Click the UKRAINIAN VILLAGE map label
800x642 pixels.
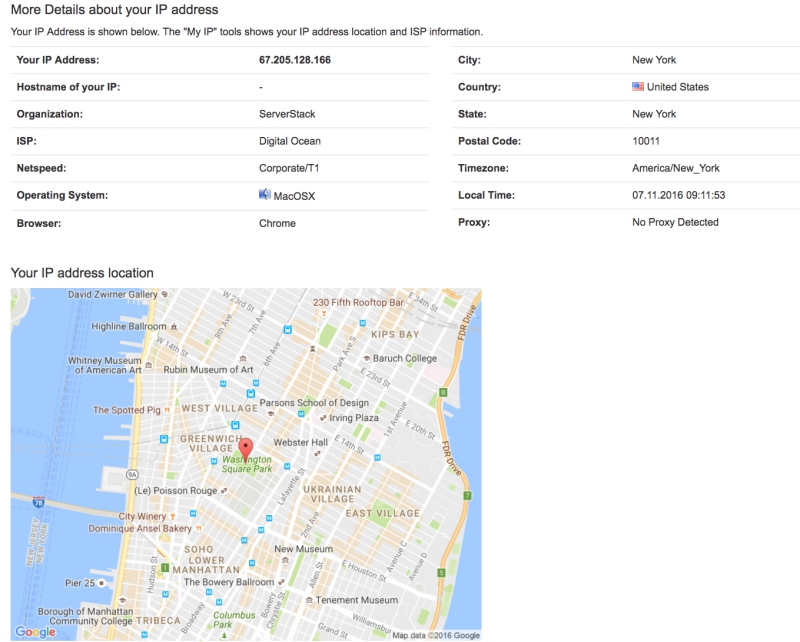332,494
